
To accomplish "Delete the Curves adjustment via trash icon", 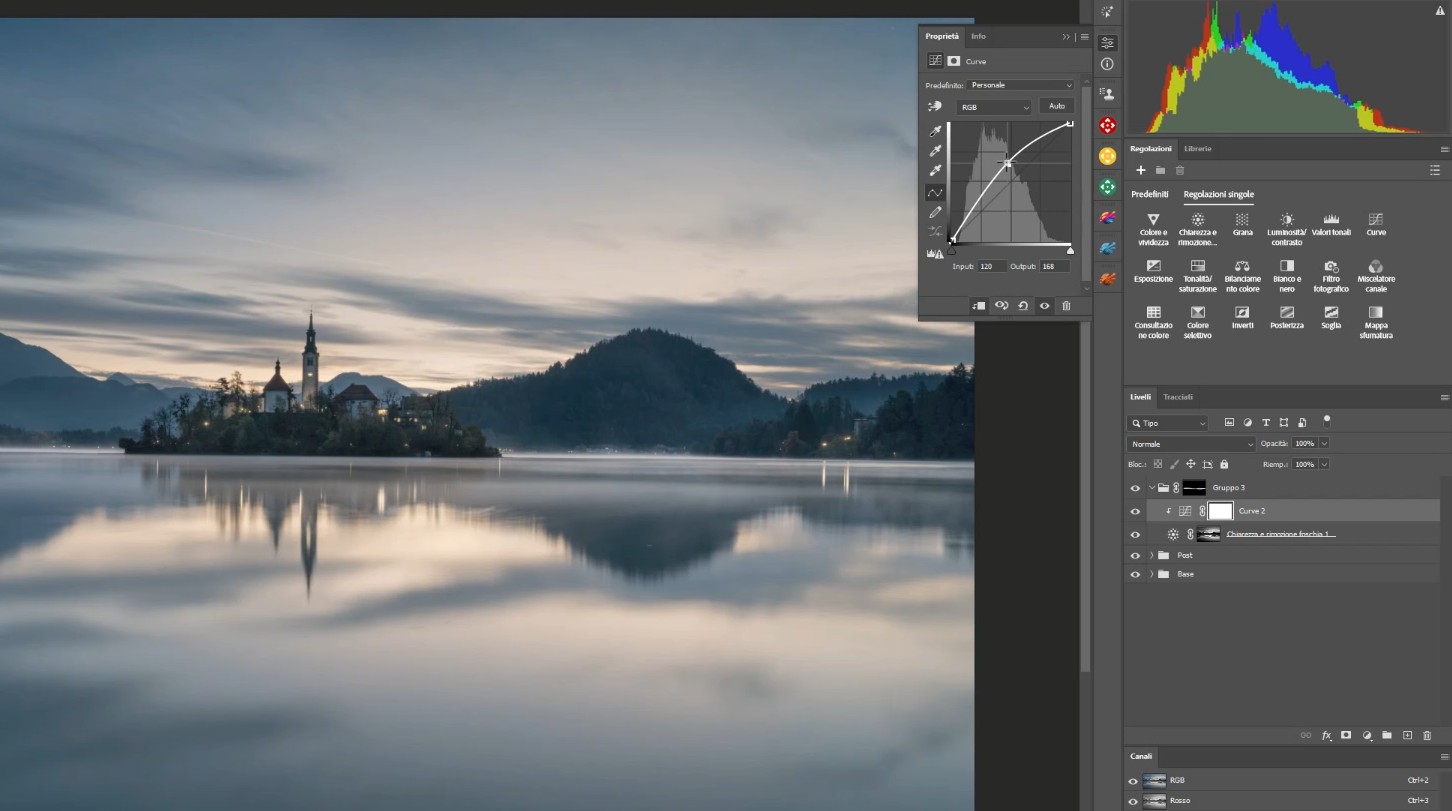I will (x=1066, y=306).
